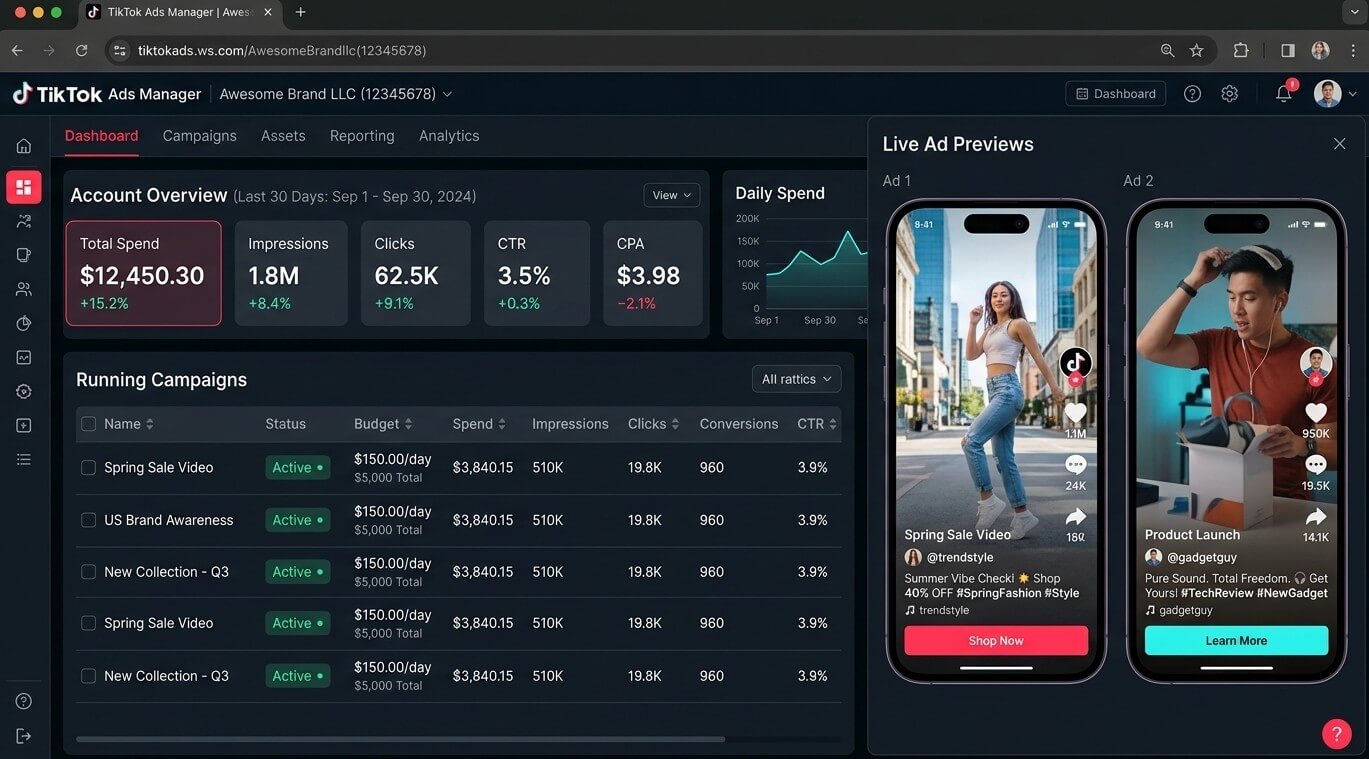Click the log out icon at sidebar bottom
This screenshot has height=759, width=1369.
(x=24, y=736)
